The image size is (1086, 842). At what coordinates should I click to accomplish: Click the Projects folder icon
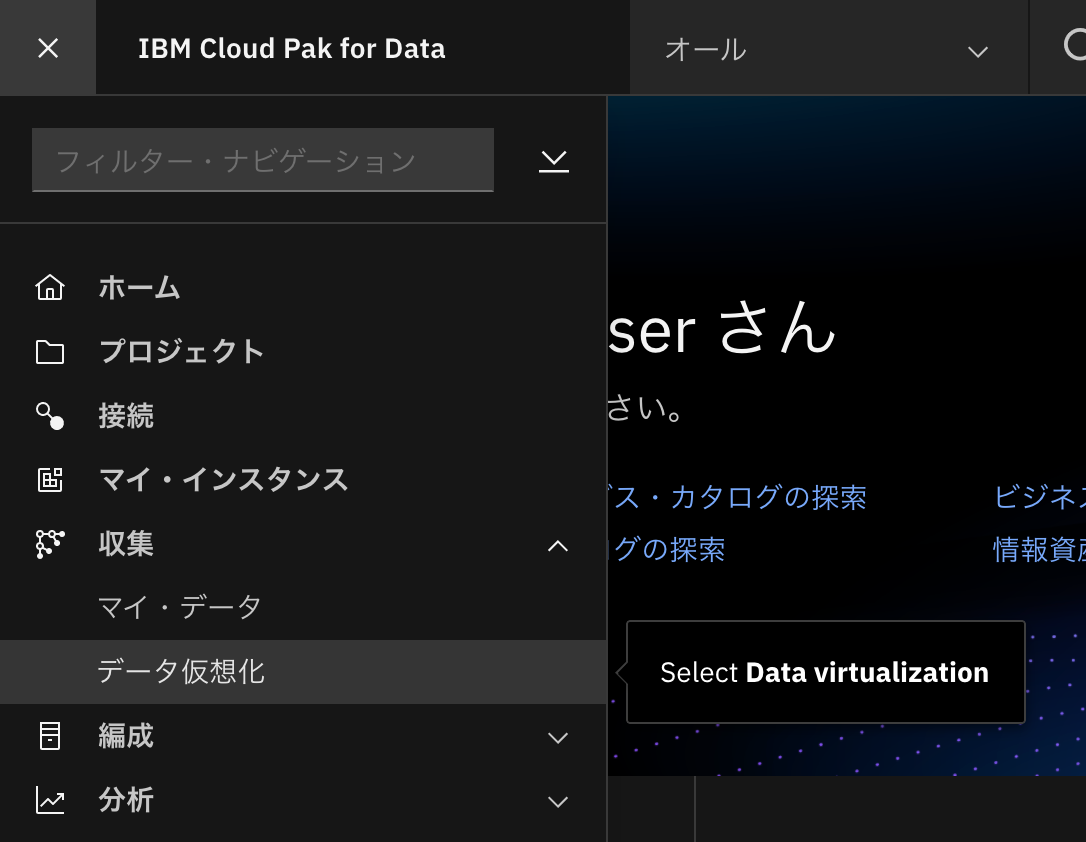pyautogui.click(x=50, y=352)
